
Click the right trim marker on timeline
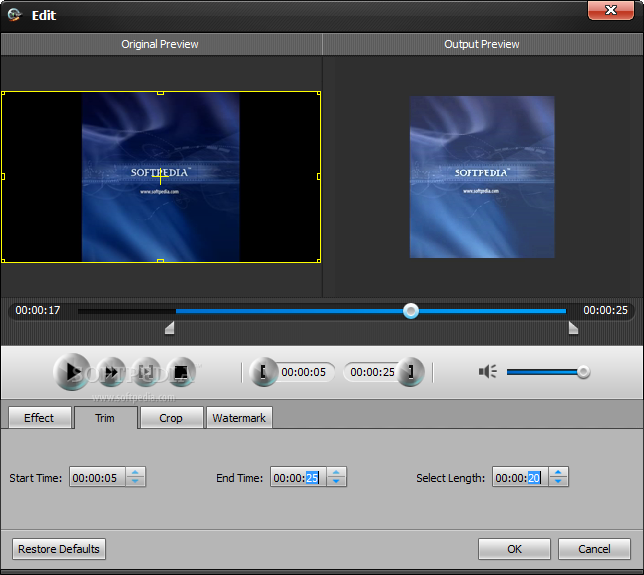tap(573, 328)
